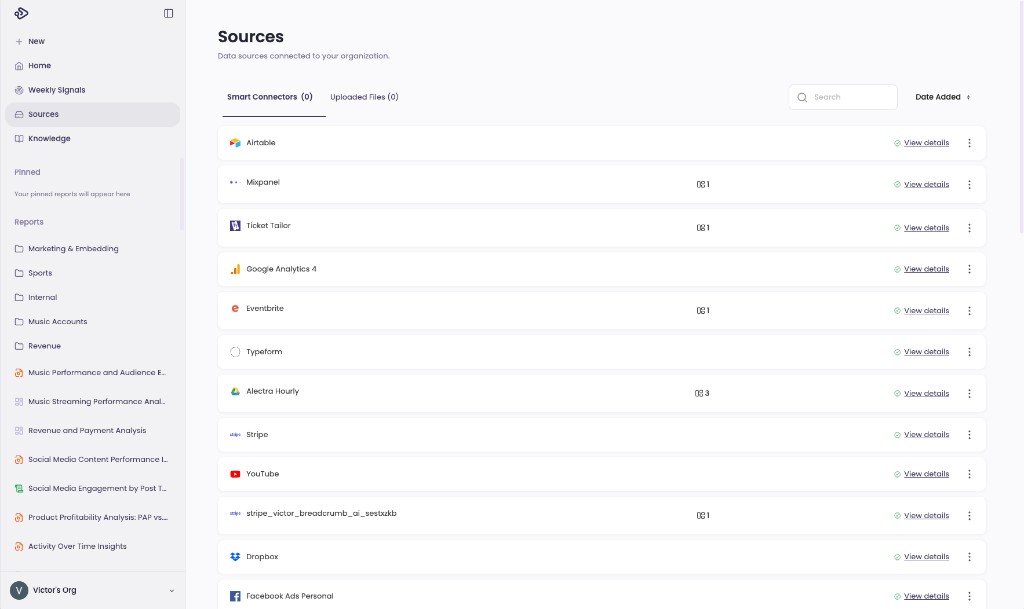The height and width of the screenshot is (609, 1024).
Task: Open Music Streaming Performance Anal.. report
Action: click(x=92, y=401)
